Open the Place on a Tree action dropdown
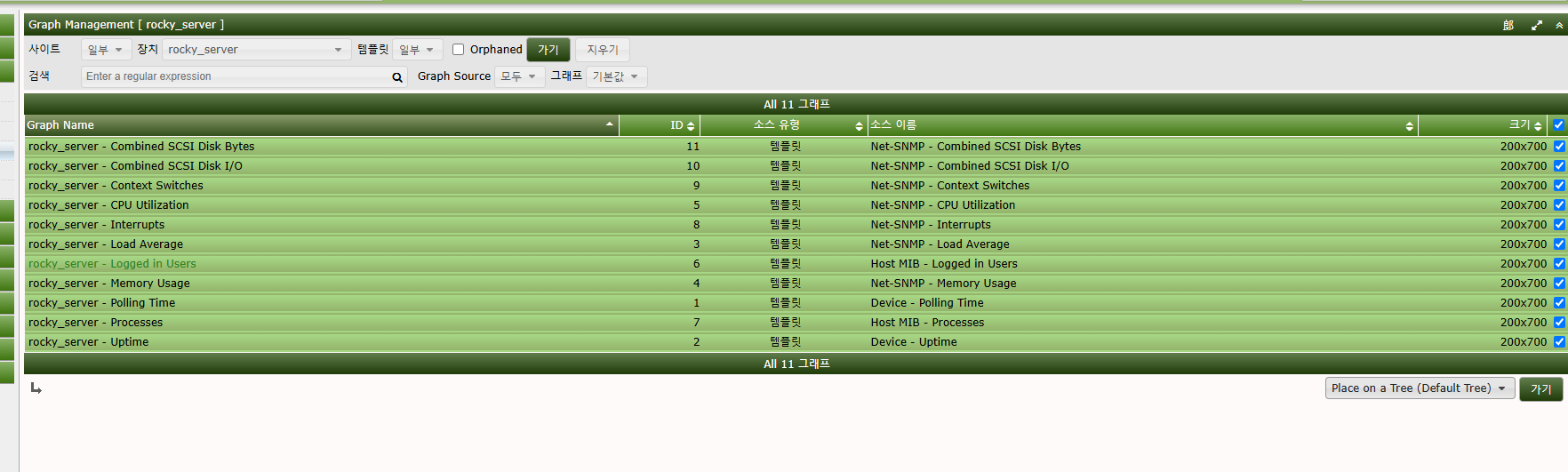 click(1420, 388)
